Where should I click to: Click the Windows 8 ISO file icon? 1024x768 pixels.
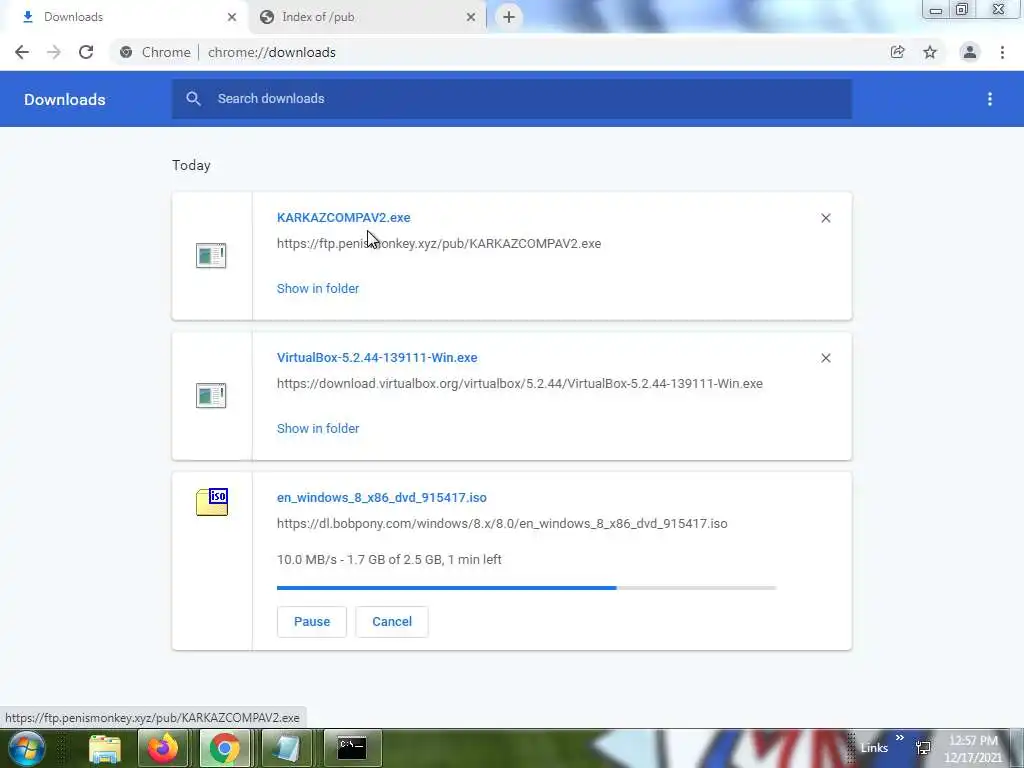click(x=212, y=502)
